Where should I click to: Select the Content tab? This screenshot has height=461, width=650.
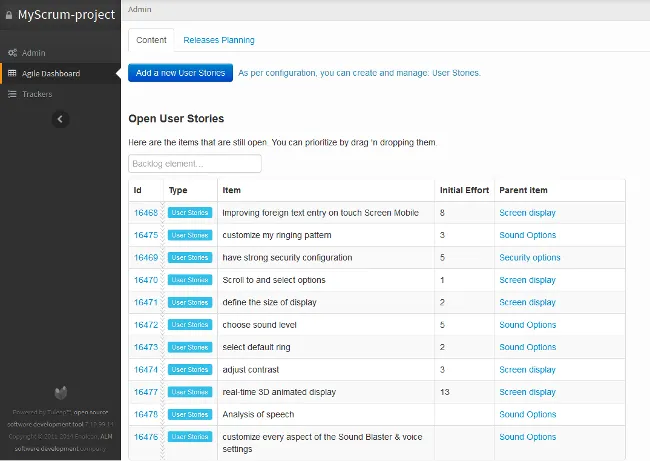[151, 40]
